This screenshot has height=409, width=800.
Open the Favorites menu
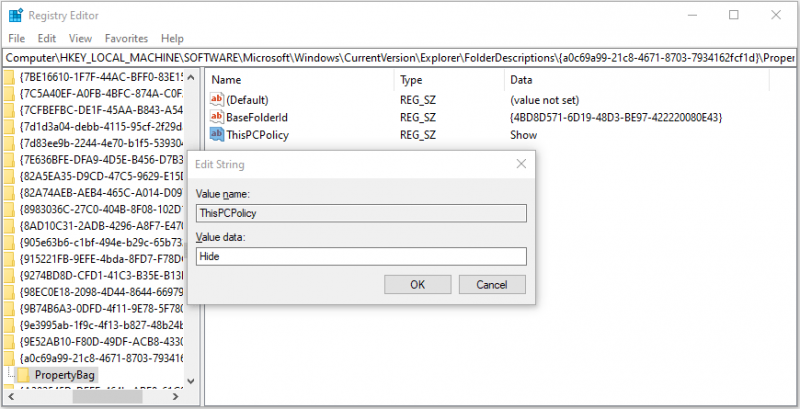pos(126,38)
